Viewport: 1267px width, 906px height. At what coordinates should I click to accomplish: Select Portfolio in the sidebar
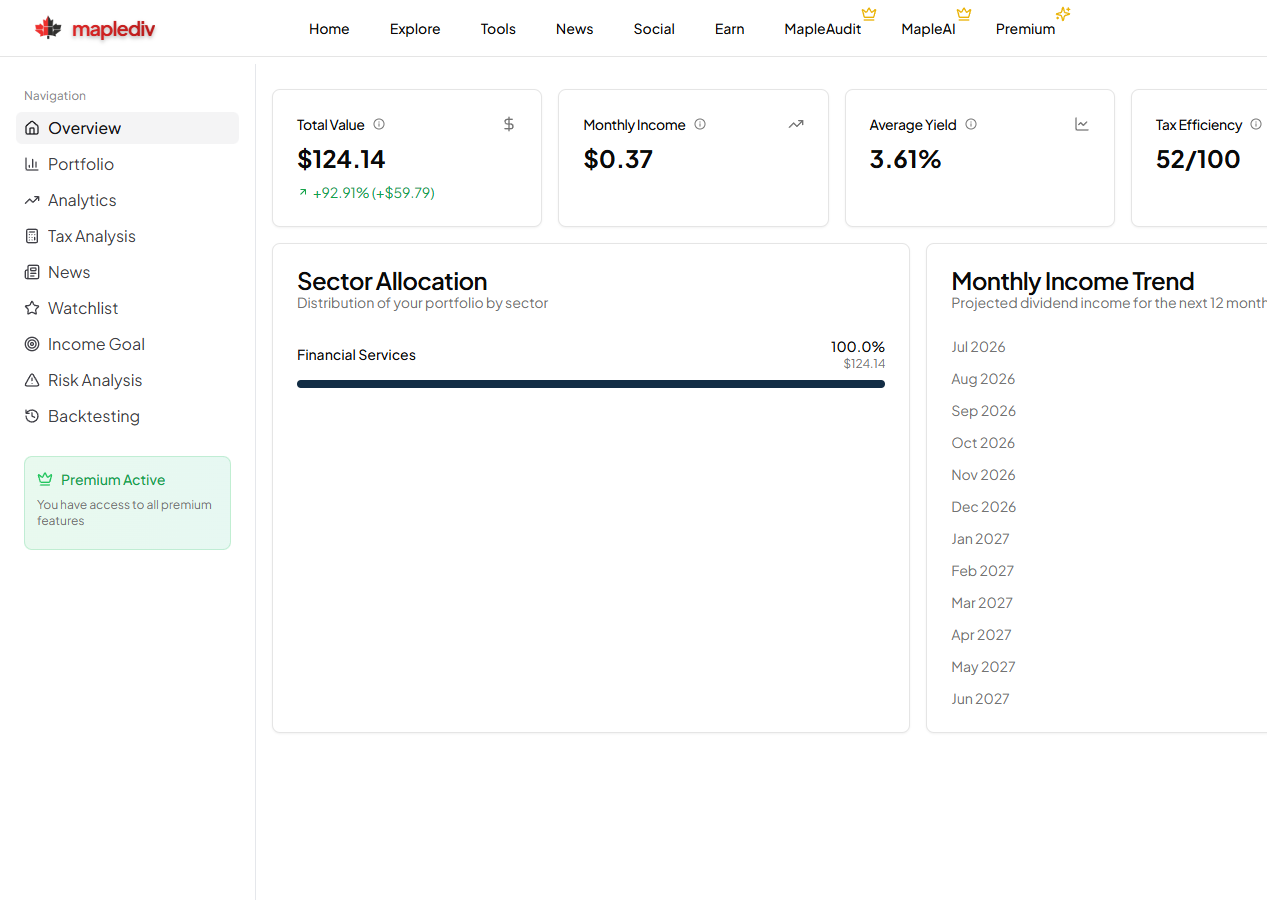click(x=127, y=164)
